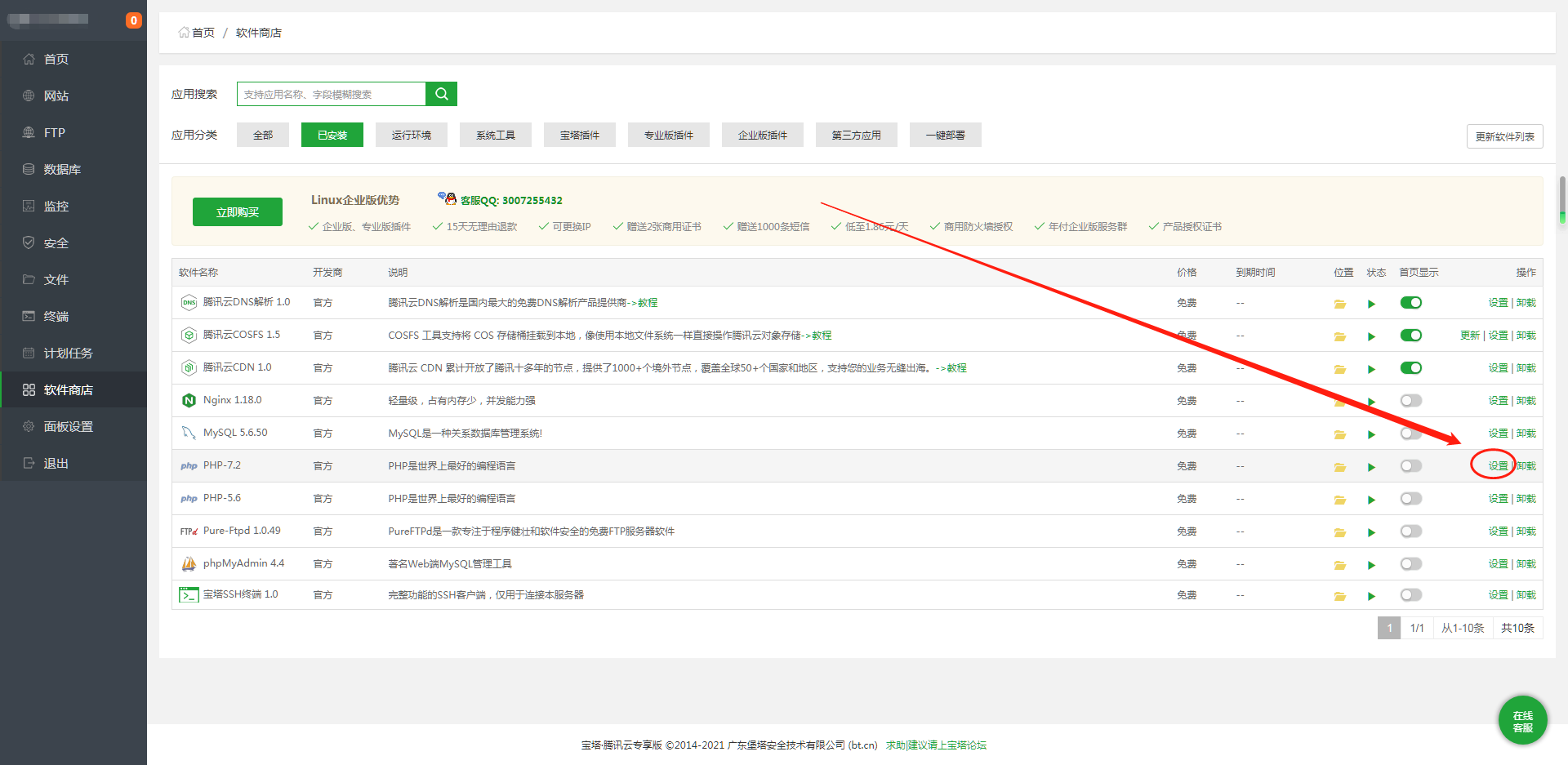Disable homepage display for 腾讯云DNS解析
Screen dimensions: 1568x765
point(1411,303)
